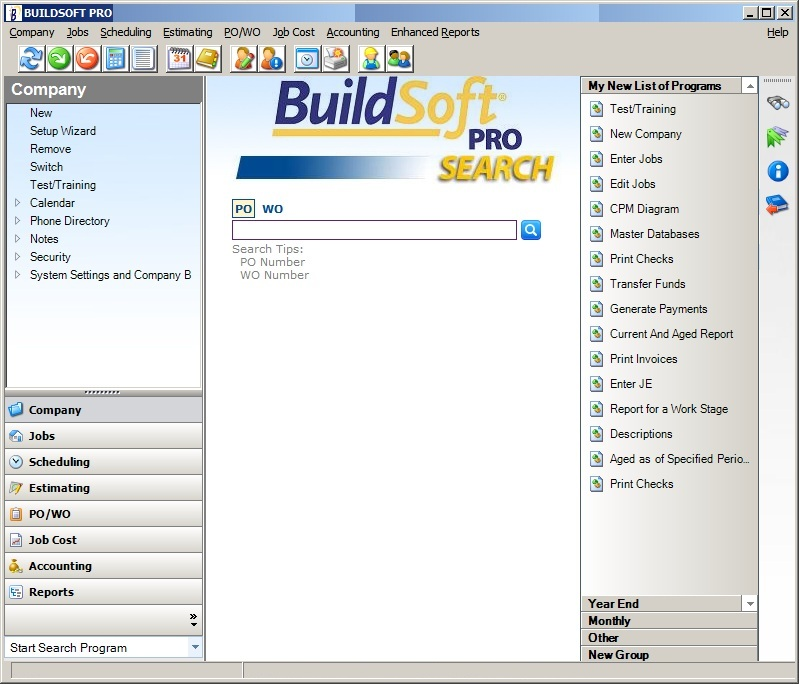Click the two people toolbar icon
This screenshot has width=799, height=684.
click(400, 59)
